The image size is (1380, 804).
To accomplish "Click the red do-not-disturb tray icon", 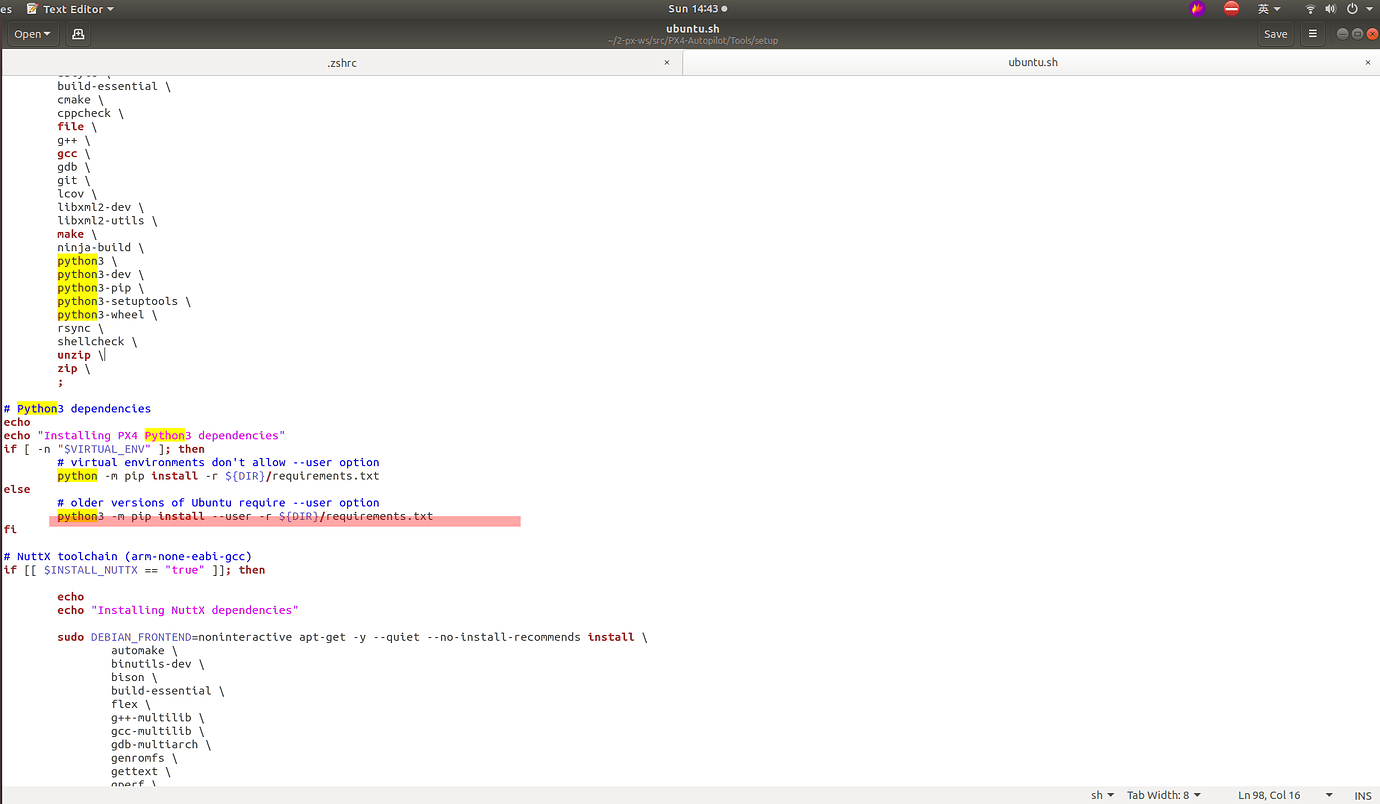I will 1231,8.
